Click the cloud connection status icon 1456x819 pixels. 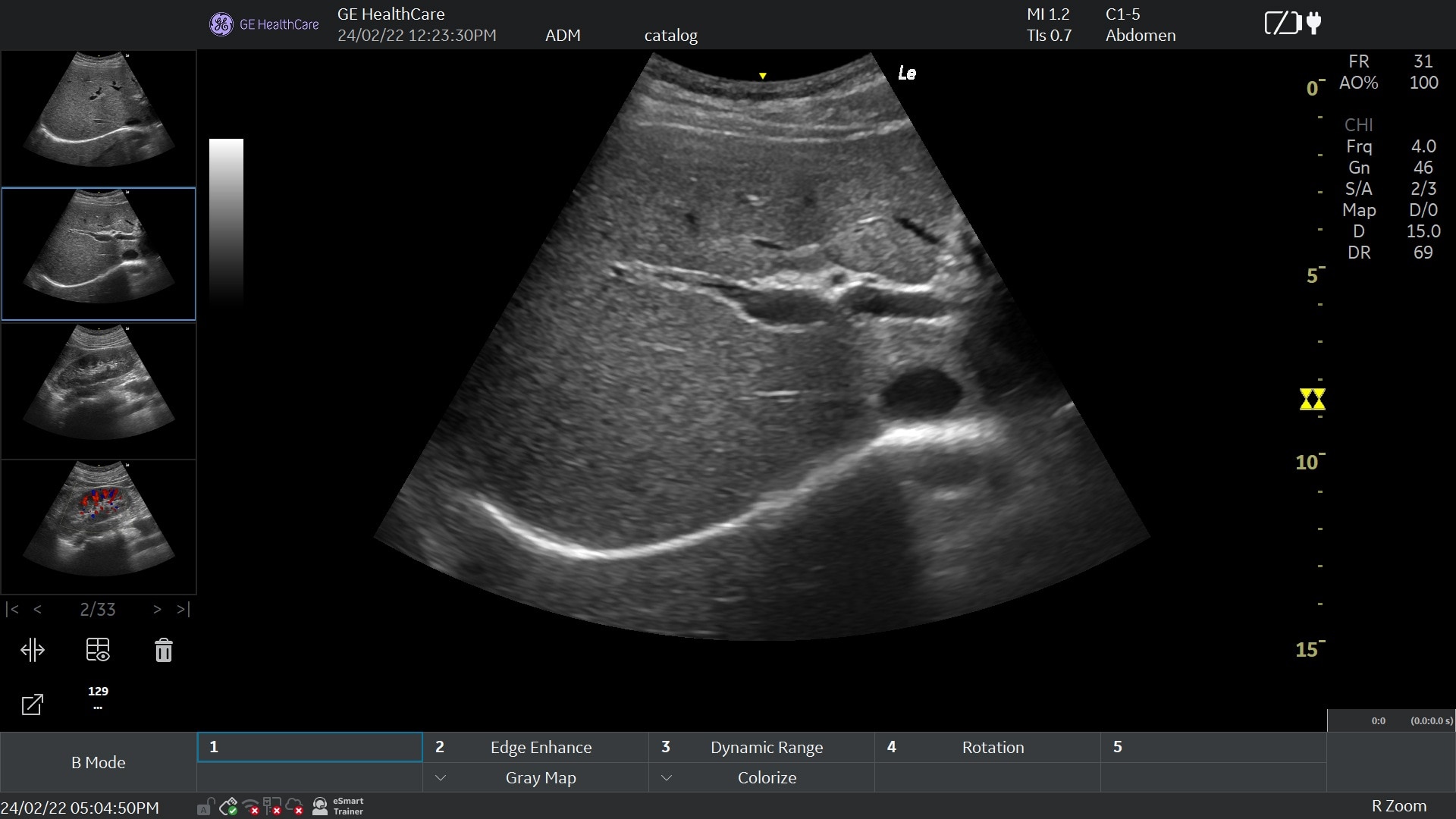click(x=295, y=807)
